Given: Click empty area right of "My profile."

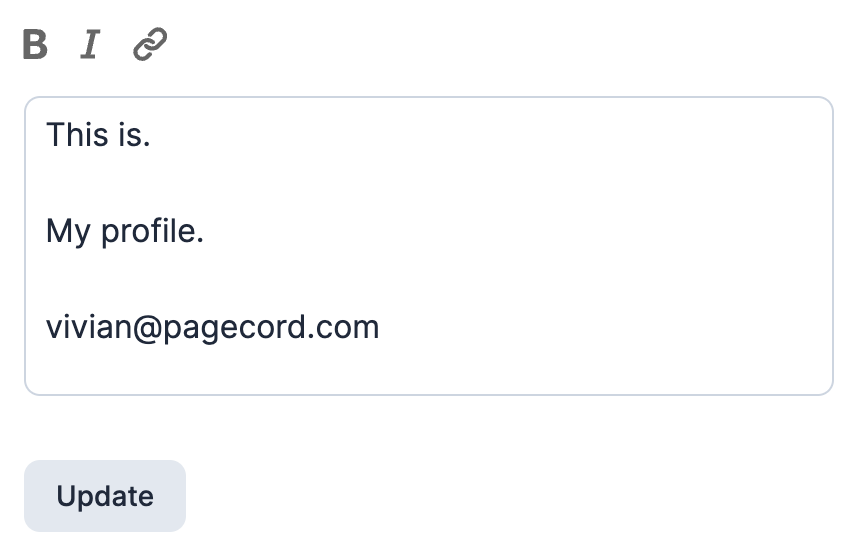Looking at the screenshot, I should 500,232.
